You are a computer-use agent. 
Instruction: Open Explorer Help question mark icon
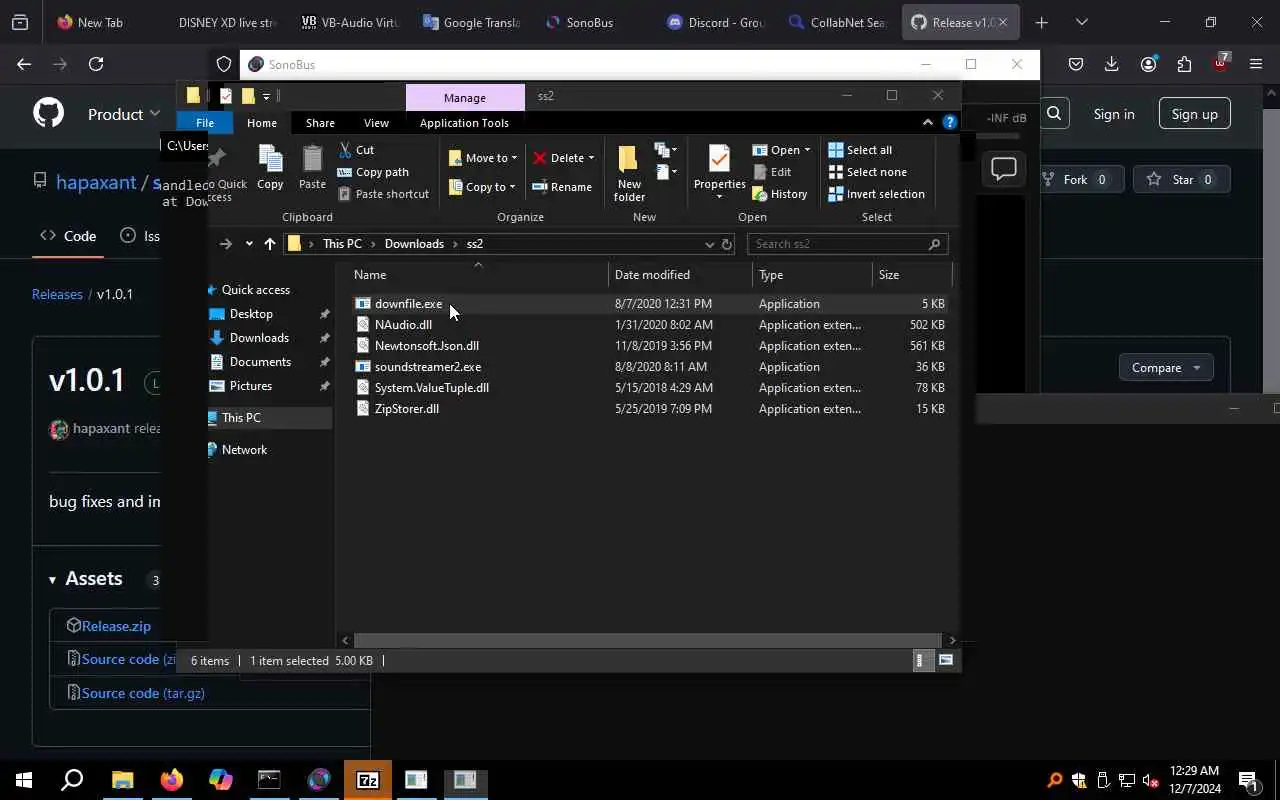pos(950,122)
